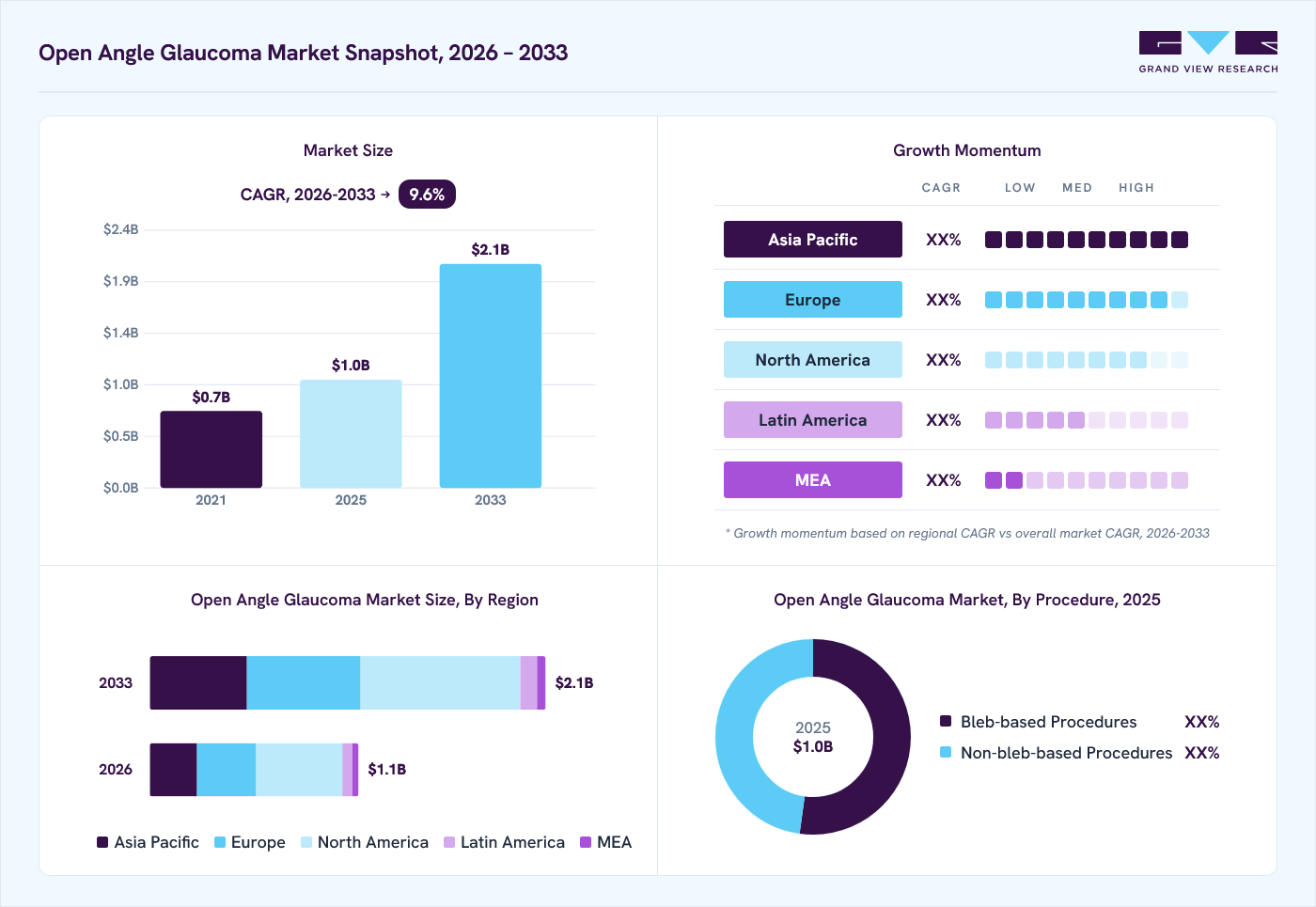Click the Latin America legend swatch
The height and width of the screenshot is (907, 1316).
[449, 842]
